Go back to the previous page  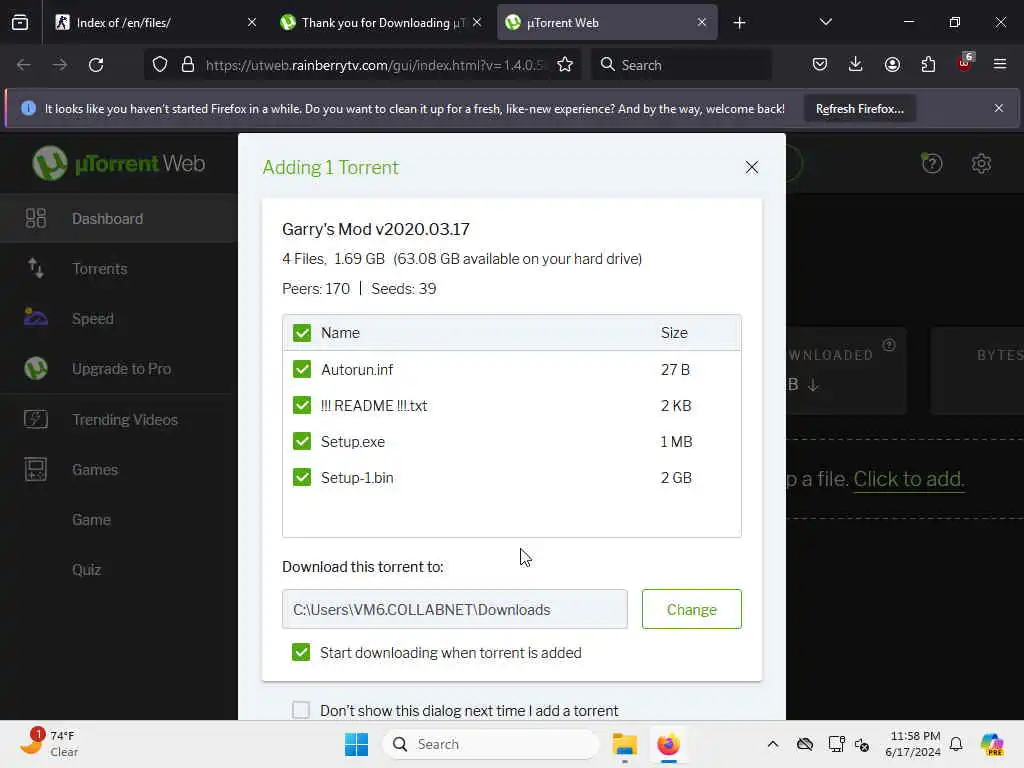pos(24,65)
